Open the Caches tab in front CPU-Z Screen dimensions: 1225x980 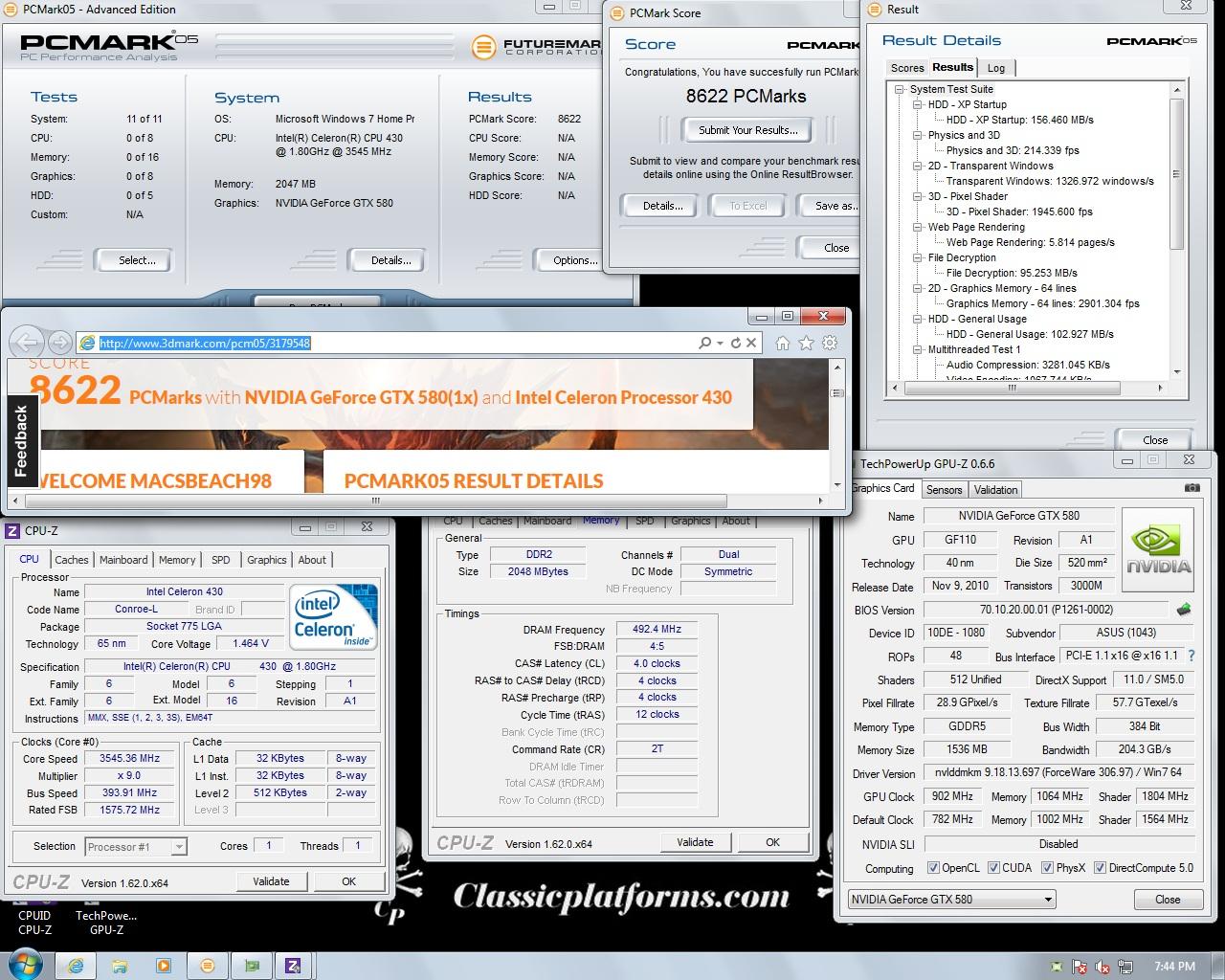(71, 560)
